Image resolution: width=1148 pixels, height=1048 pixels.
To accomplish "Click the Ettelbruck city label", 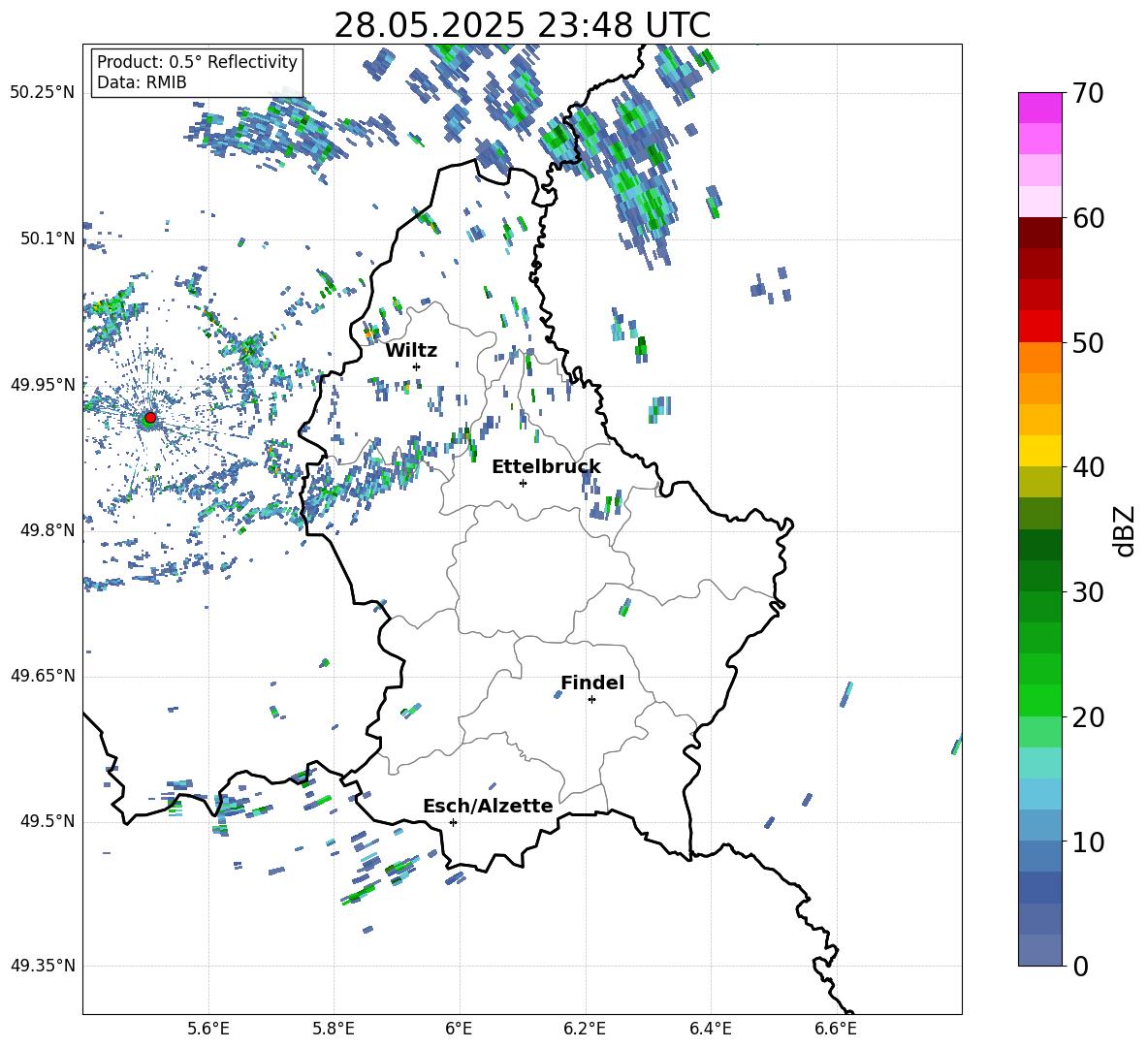I will coord(546,467).
